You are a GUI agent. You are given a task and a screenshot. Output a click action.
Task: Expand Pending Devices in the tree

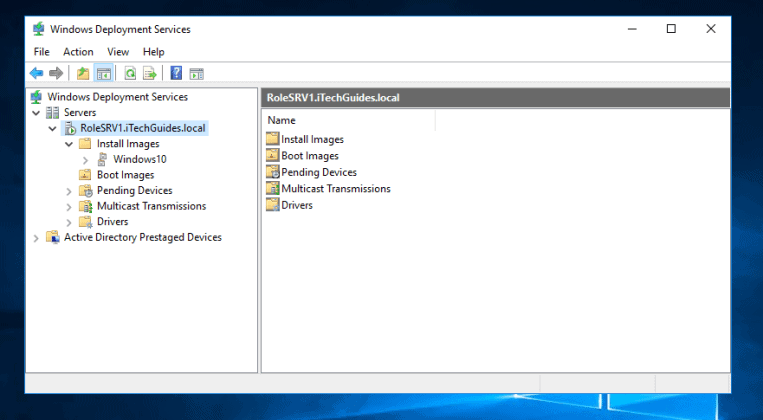pyautogui.click(x=69, y=191)
